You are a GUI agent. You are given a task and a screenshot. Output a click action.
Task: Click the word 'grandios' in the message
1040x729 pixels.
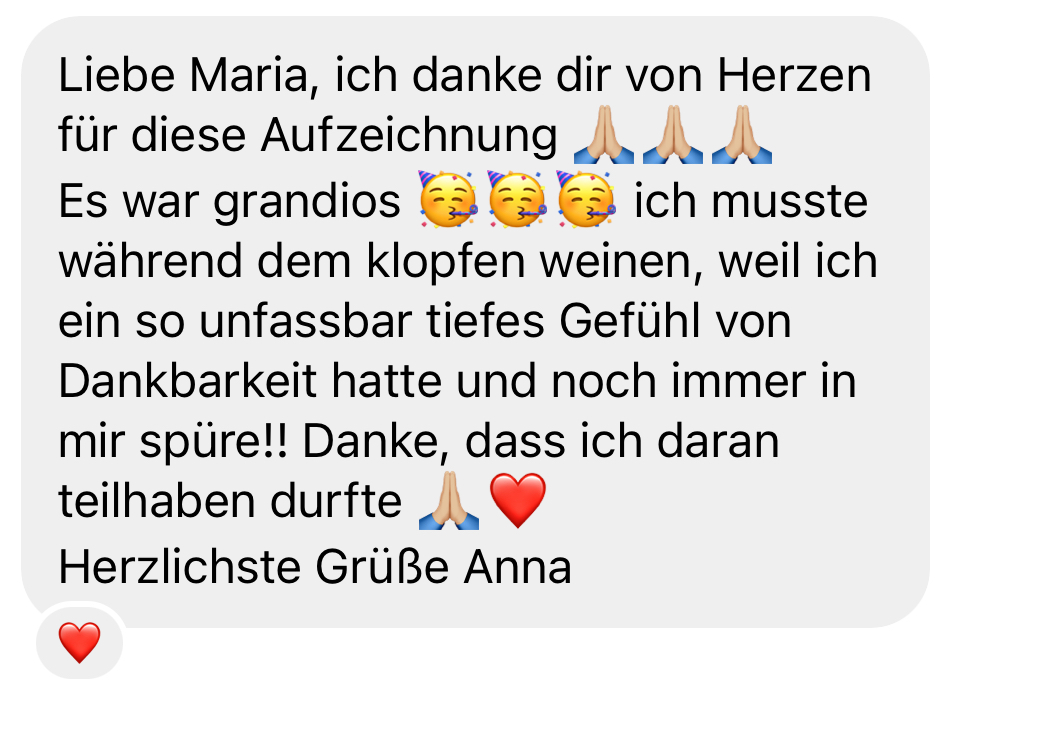(307, 201)
